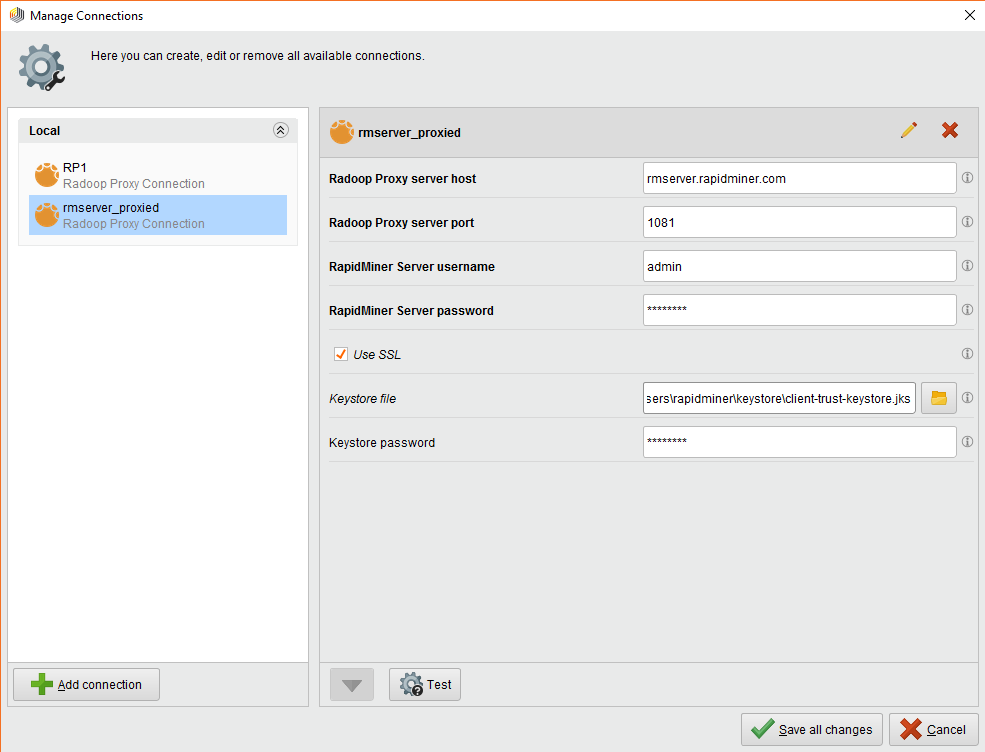
Task: Click the Test connection button
Action: point(425,685)
